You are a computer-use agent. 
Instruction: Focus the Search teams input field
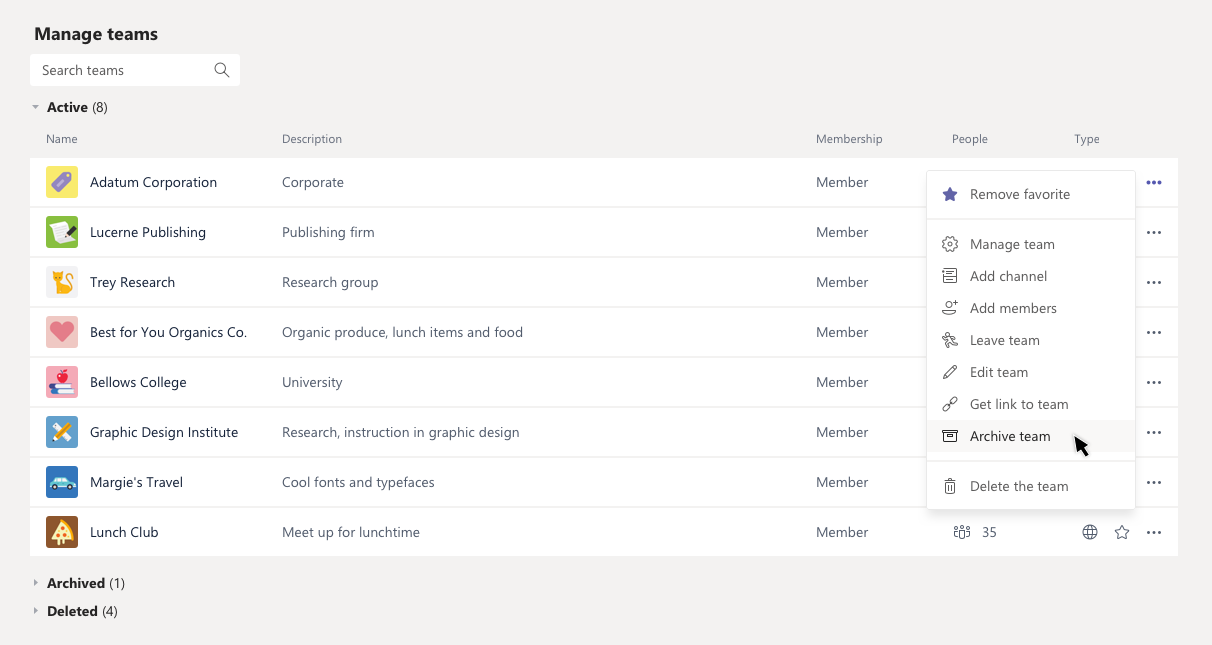pyautogui.click(x=122, y=70)
